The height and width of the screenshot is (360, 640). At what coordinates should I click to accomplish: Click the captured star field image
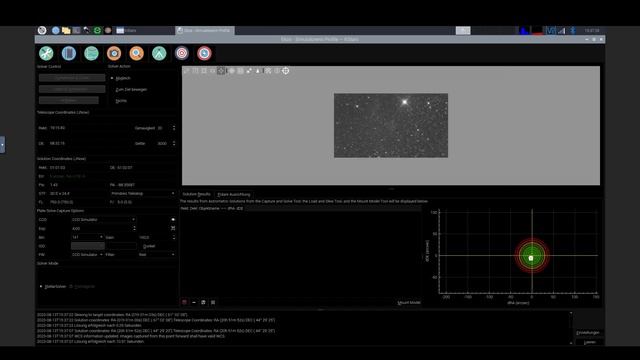click(391, 125)
